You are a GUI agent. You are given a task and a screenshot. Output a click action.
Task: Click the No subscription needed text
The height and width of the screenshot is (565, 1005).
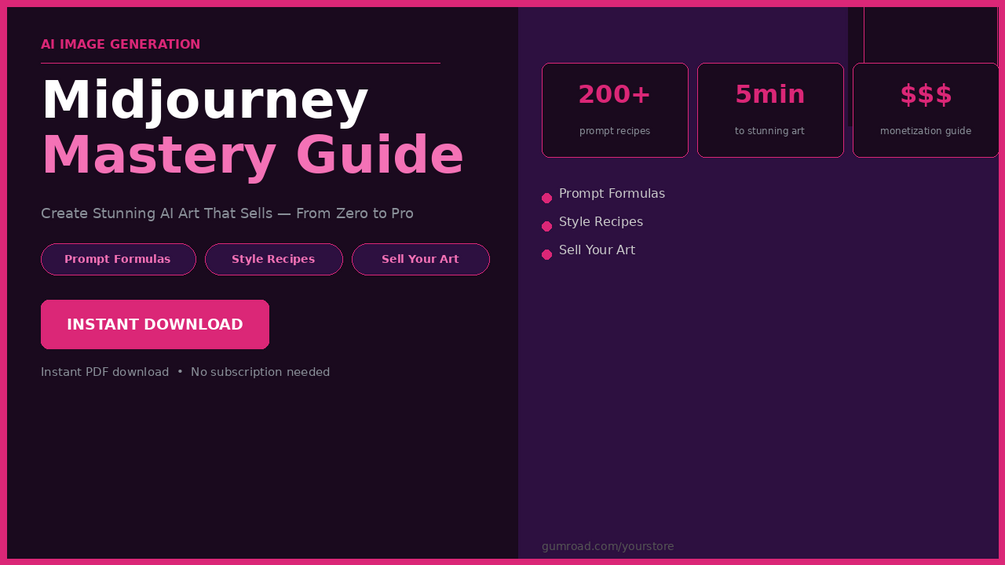tap(260, 372)
